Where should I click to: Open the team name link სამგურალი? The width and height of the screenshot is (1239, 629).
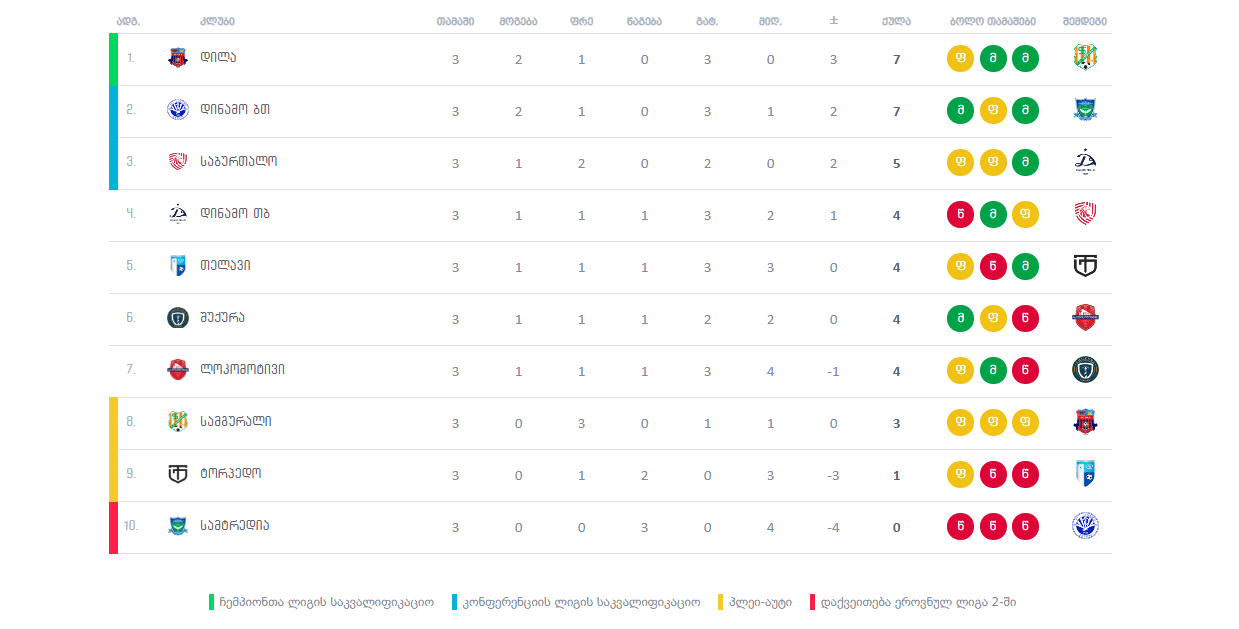pyautogui.click(x=235, y=422)
